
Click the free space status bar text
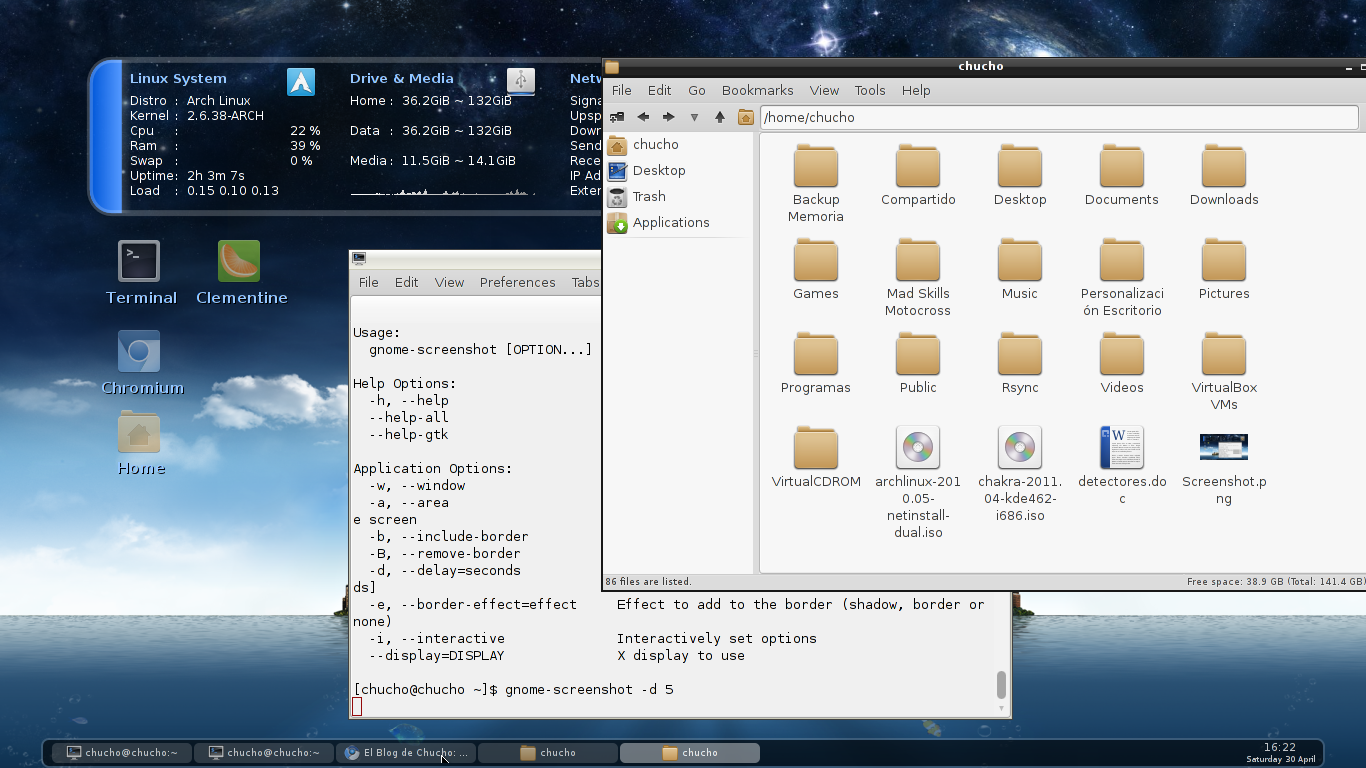click(x=1275, y=581)
